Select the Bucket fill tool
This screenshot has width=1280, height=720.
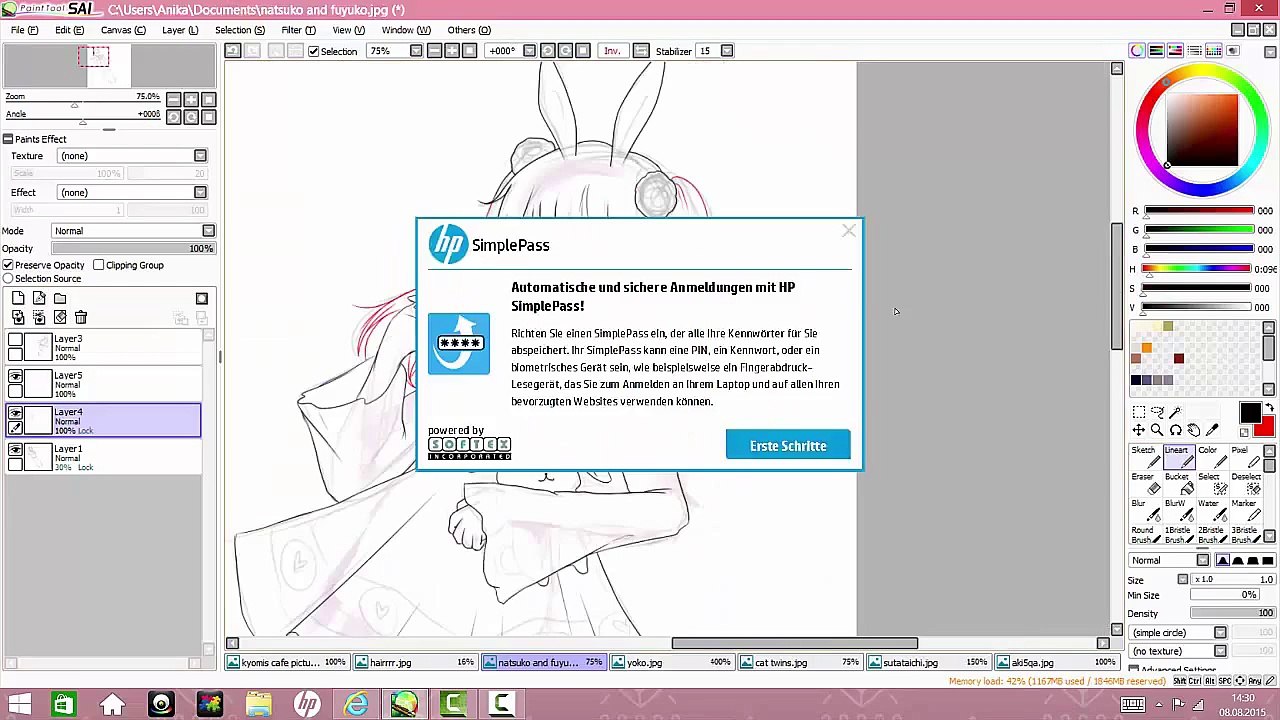1177,483
